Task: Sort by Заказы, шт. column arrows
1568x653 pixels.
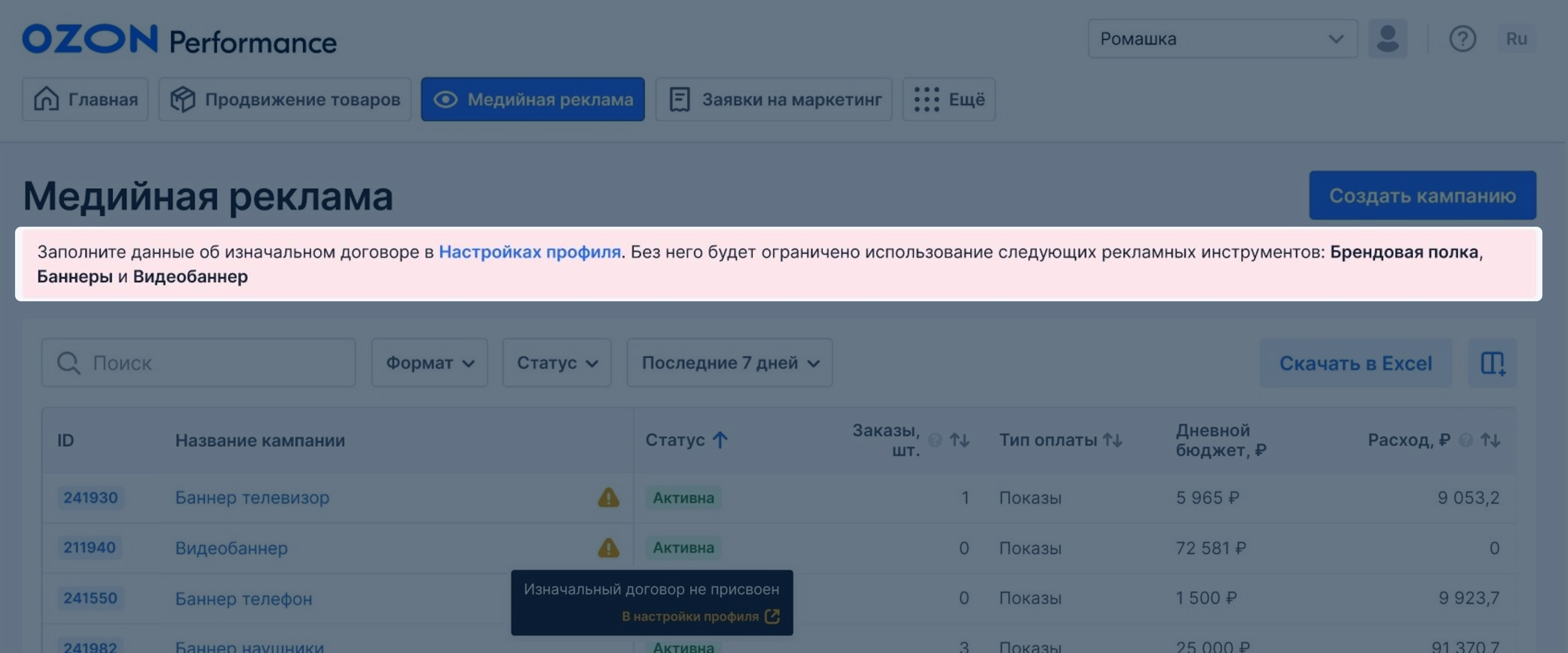Action: [x=960, y=440]
